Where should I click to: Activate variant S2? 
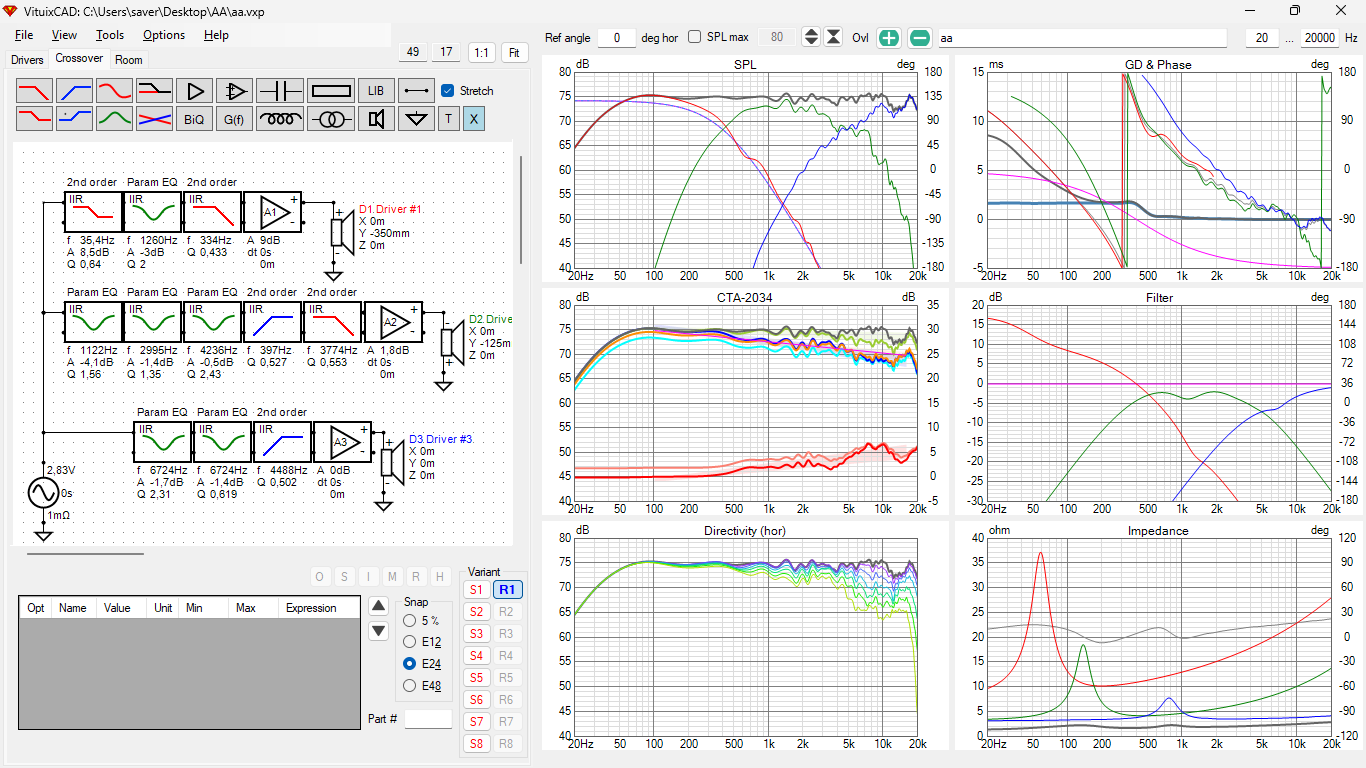click(476, 612)
